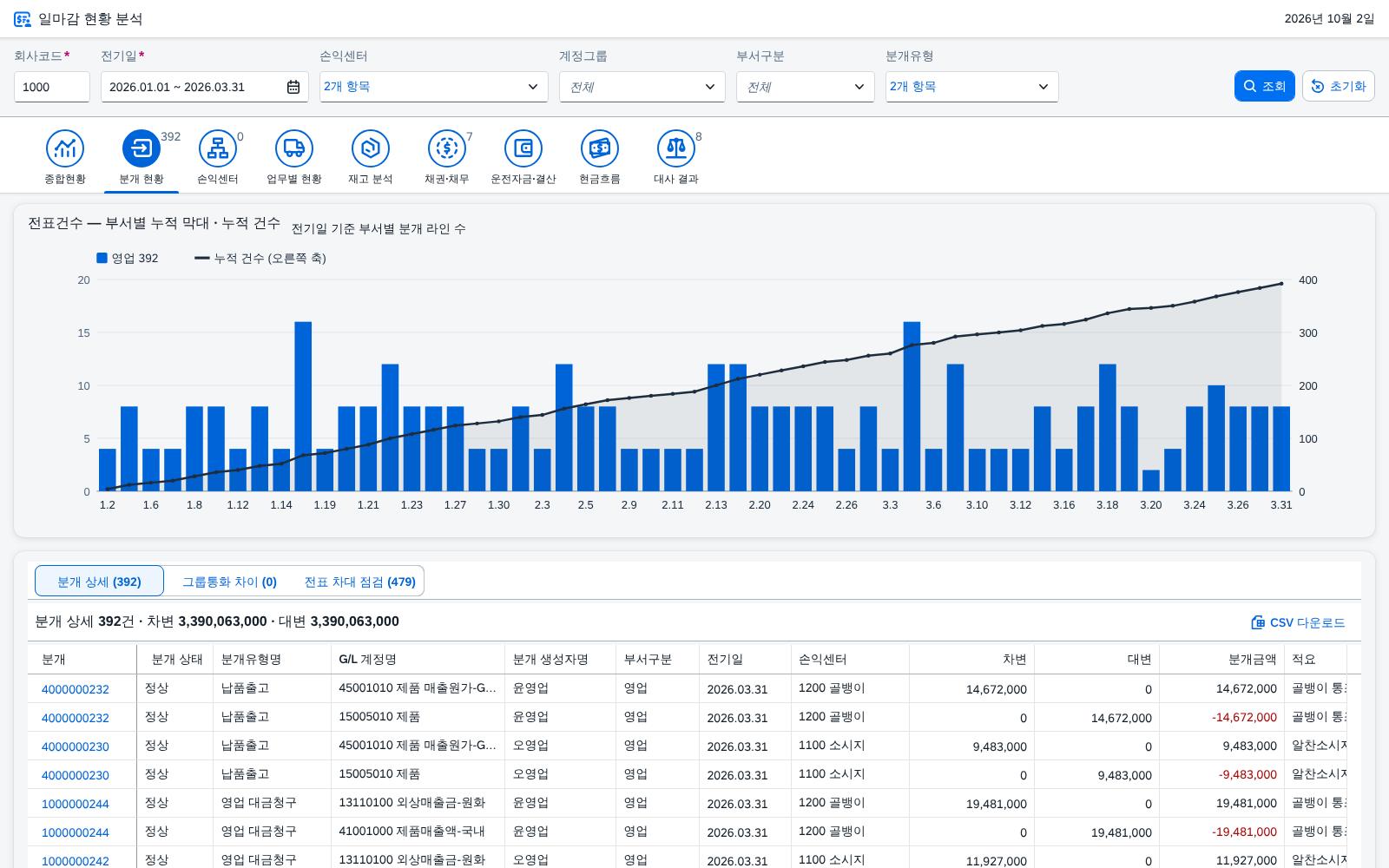This screenshot has width=1389, height=868.
Task: Click the G/L 계정명 column header
Action: (x=418, y=659)
